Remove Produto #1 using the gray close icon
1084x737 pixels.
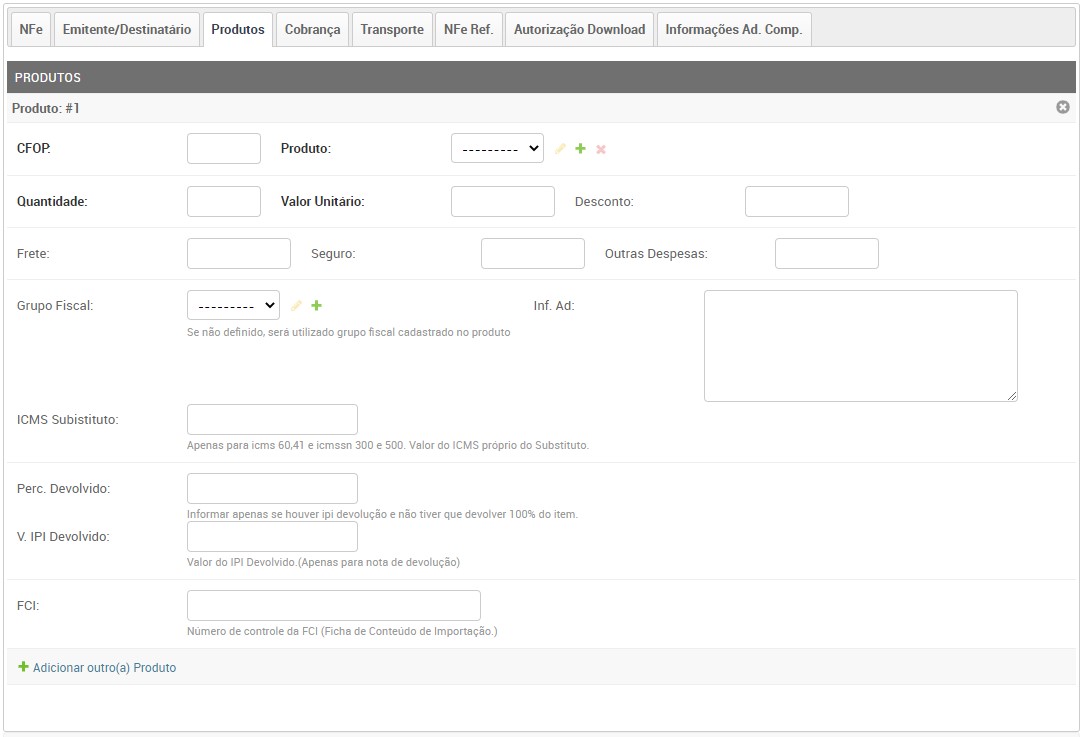[1063, 107]
